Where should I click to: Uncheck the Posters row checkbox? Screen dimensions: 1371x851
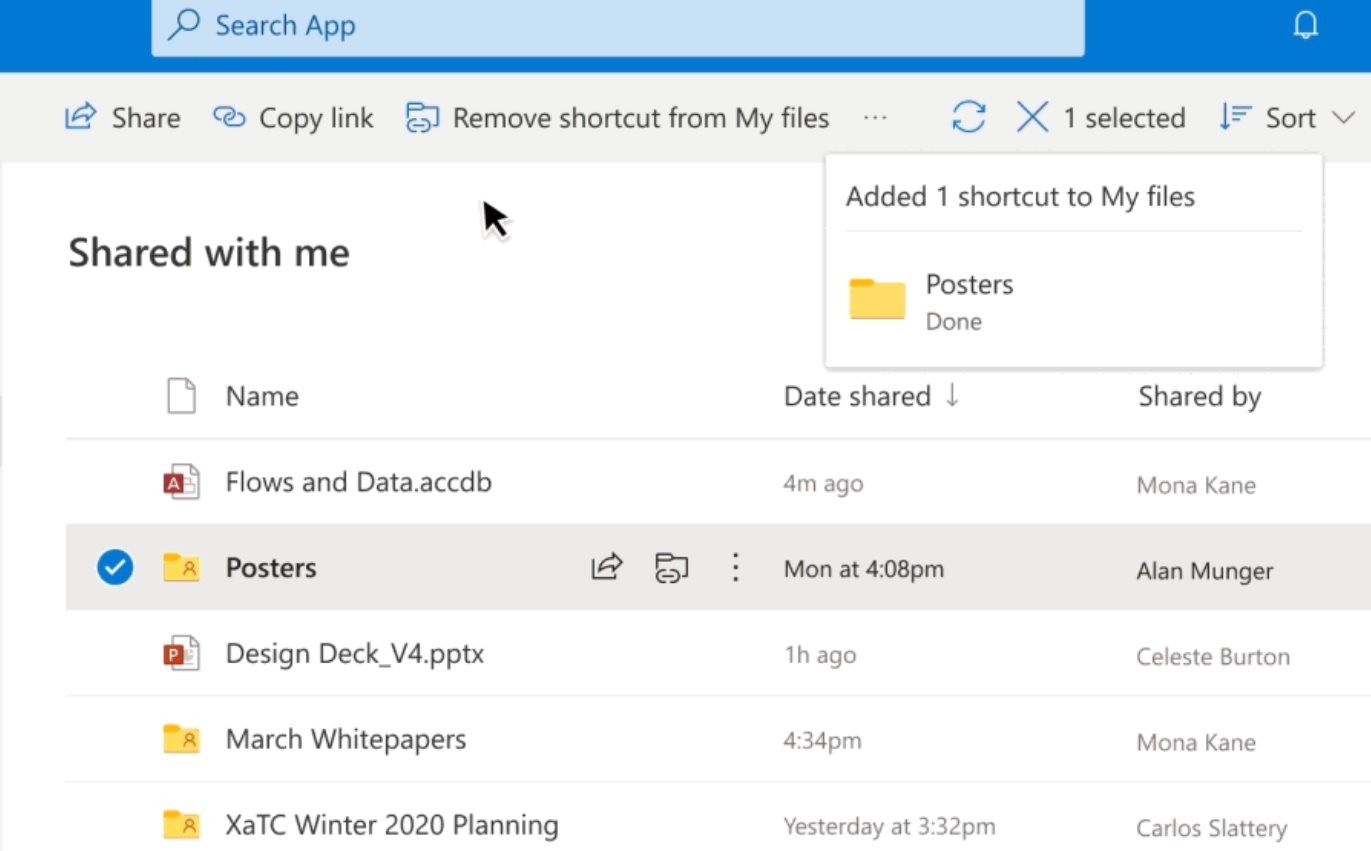coord(115,568)
